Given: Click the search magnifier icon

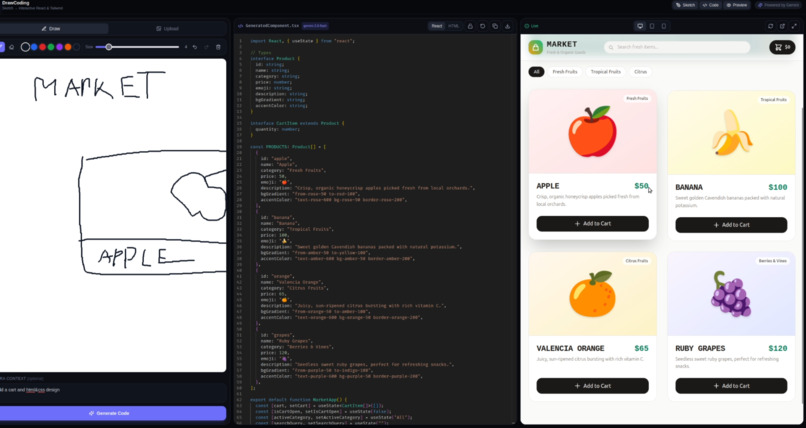Looking at the screenshot, I should pyautogui.click(x=611, y=47).
